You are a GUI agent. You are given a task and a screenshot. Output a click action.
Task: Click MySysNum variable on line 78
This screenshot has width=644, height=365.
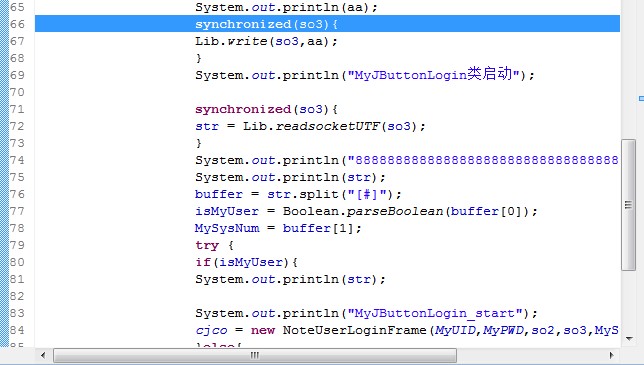tap(227, 228)
